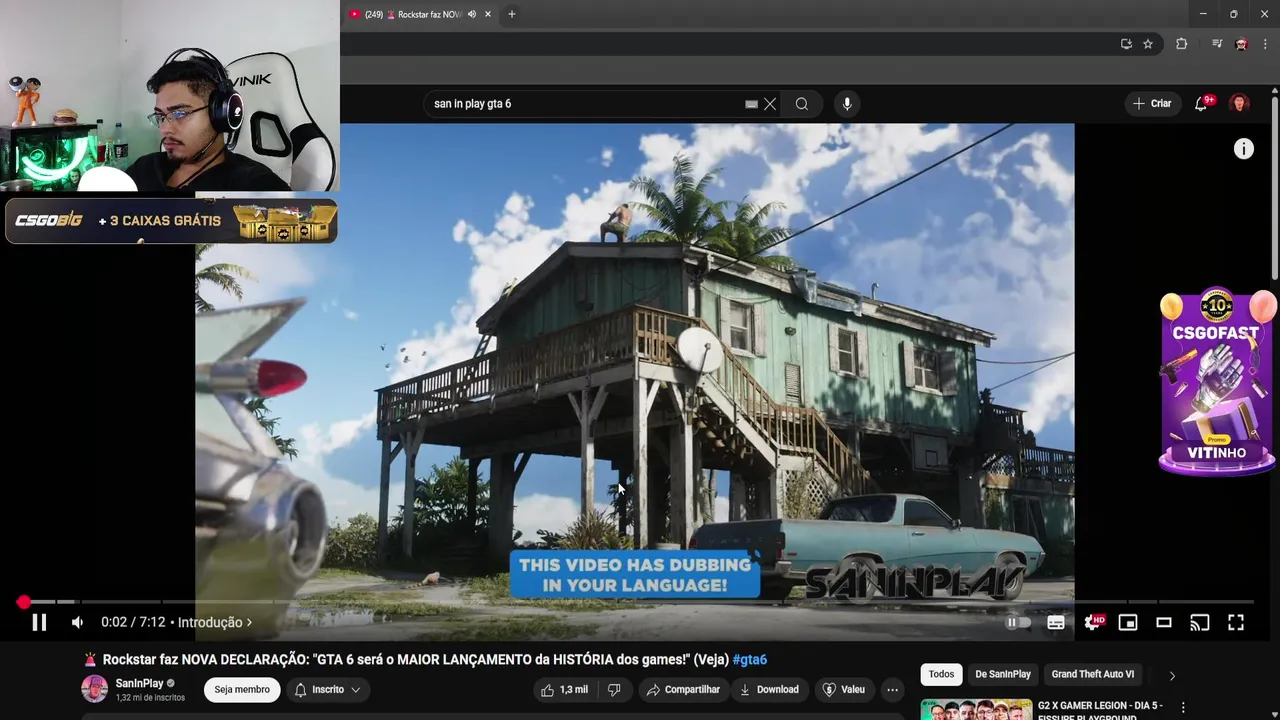The width and height of the screenshot is (1280, 720).
Task: Open a new browser tab
Action: pos(512,14)
